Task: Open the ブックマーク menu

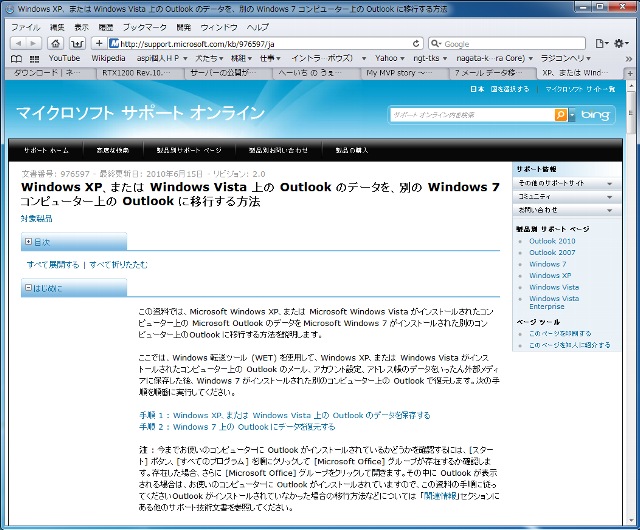Action: pos(145,27)
